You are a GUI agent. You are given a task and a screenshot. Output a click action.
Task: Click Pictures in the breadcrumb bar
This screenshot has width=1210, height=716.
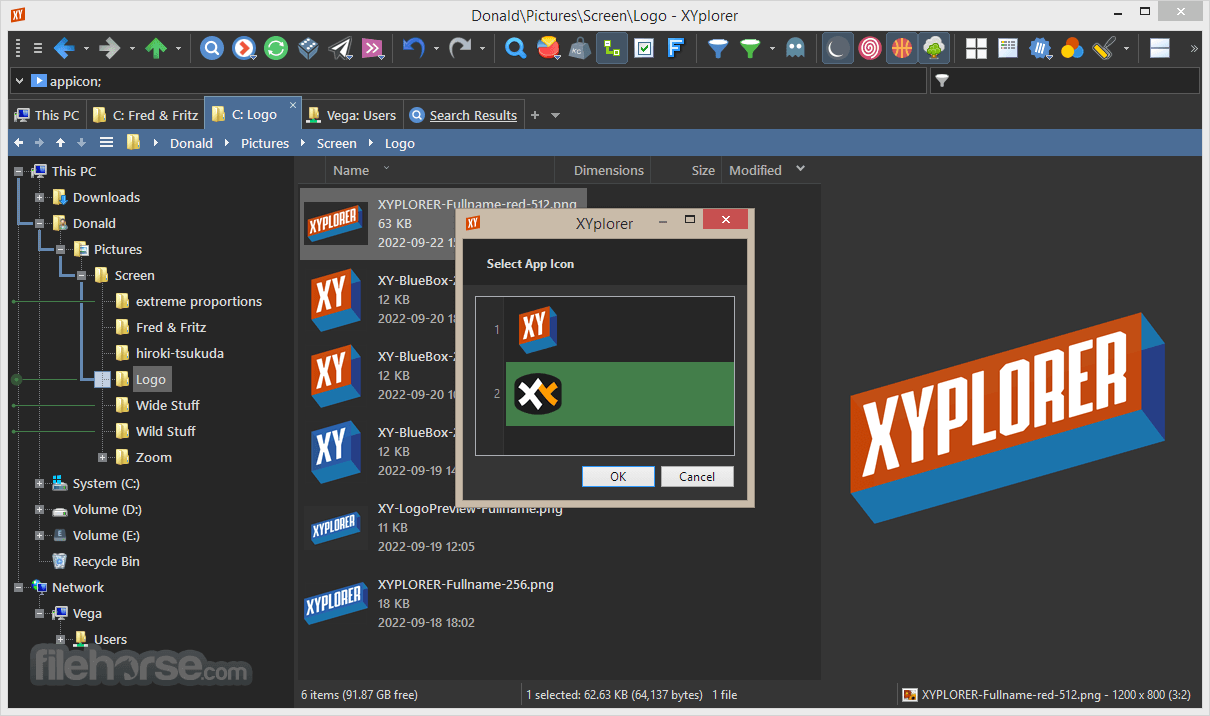click(x=265, y=143)
